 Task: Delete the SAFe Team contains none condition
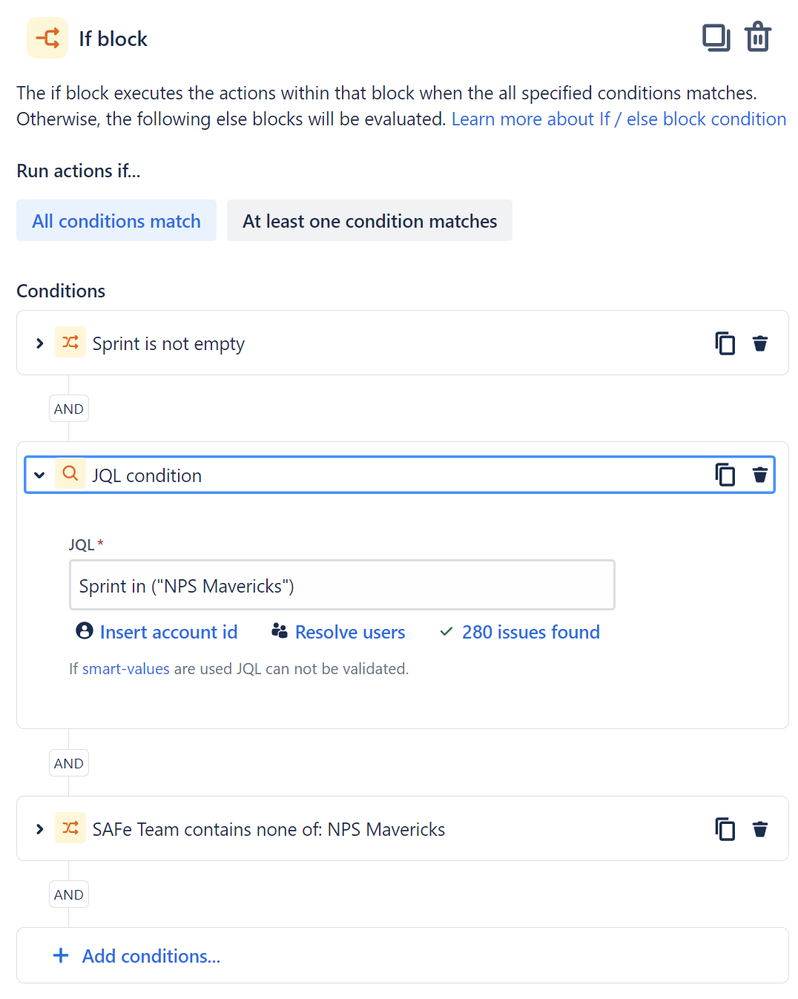click(760, 829)
